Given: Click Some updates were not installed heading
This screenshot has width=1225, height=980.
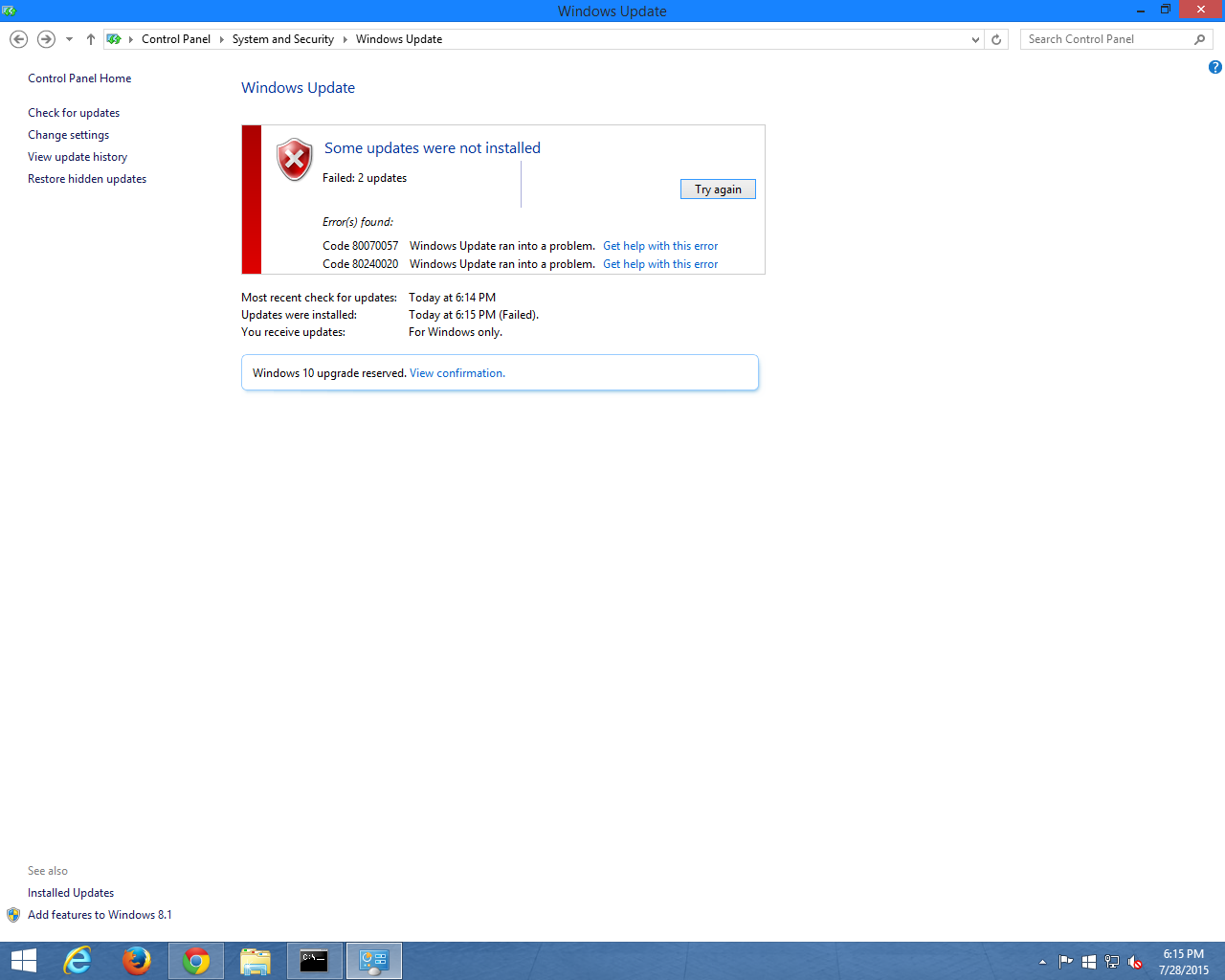Looking at the screenshot, I should click(x=433, y=148).
